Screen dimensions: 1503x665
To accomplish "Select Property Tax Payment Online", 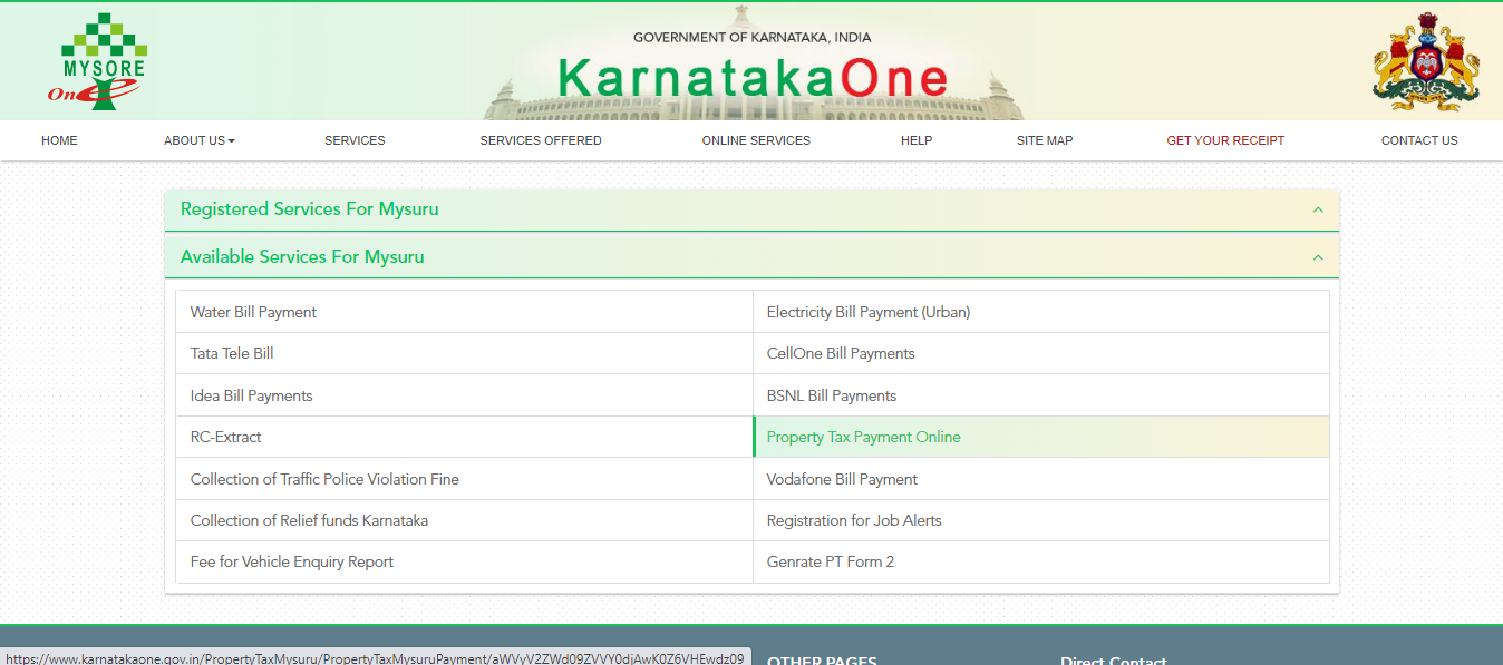I will coord(862,437).
